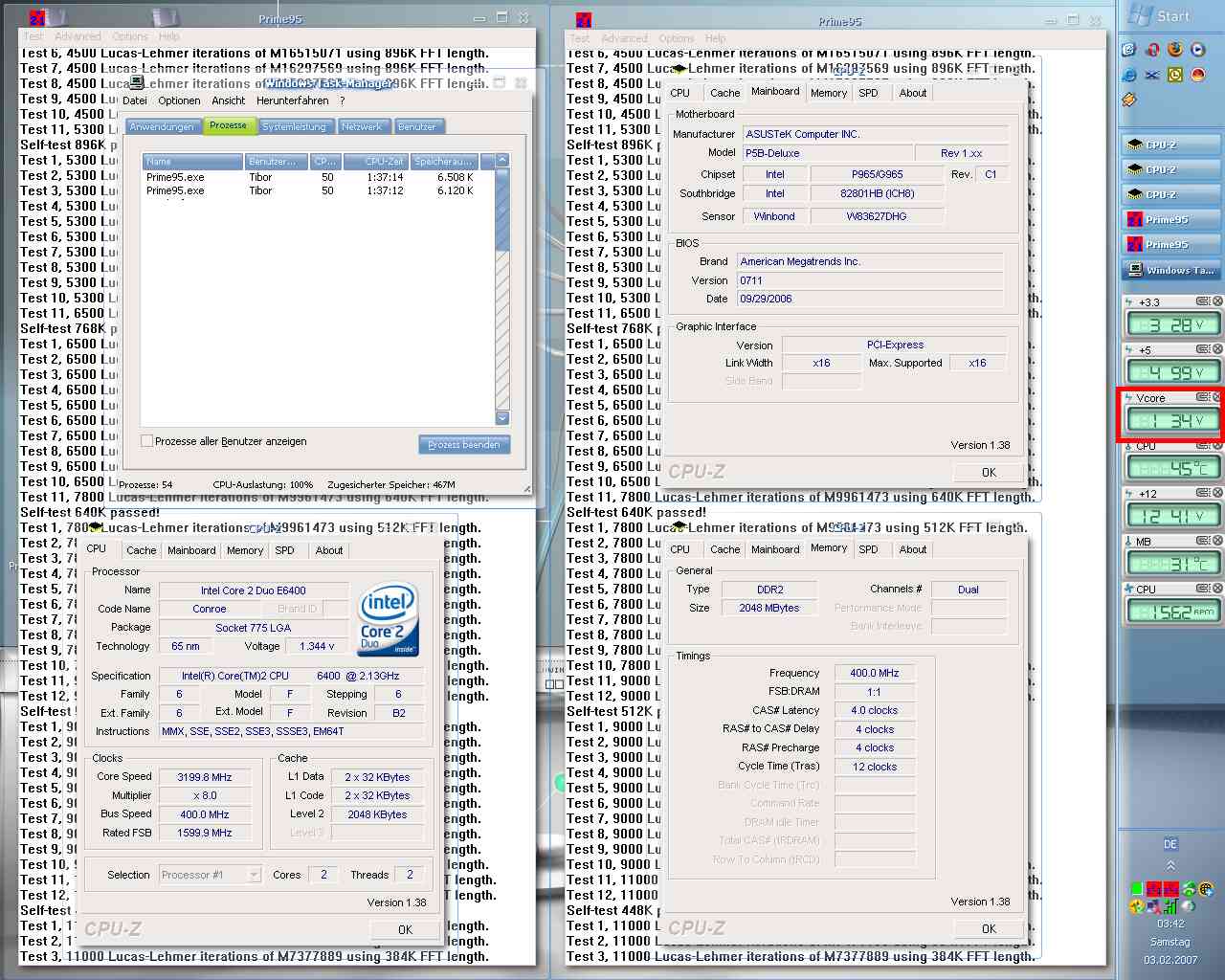Click the red sphere quick launch icon
This screenshot has width=1225, height=980.
tap(1197, 75)
